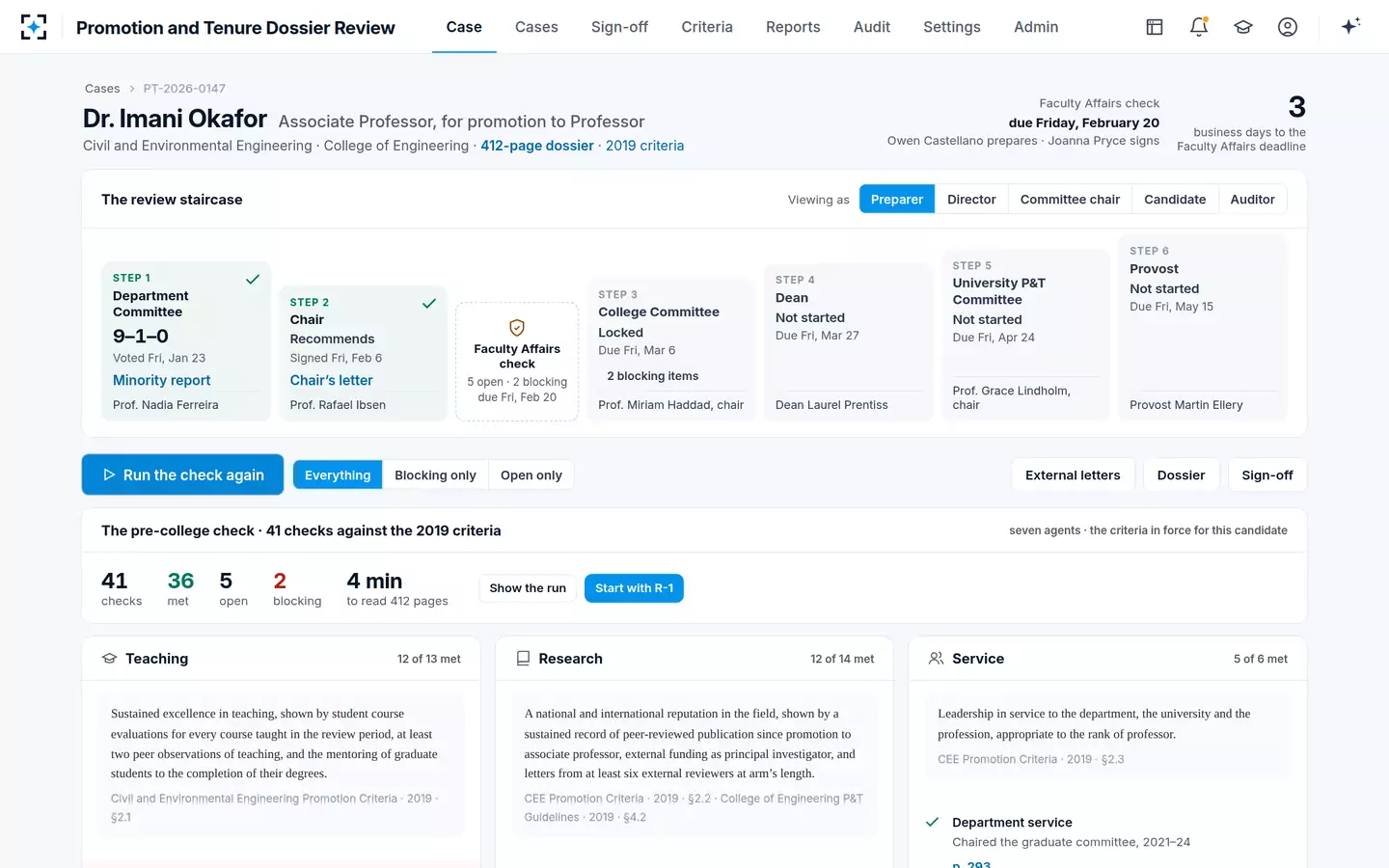Click the Show the run button

[528, 588]
